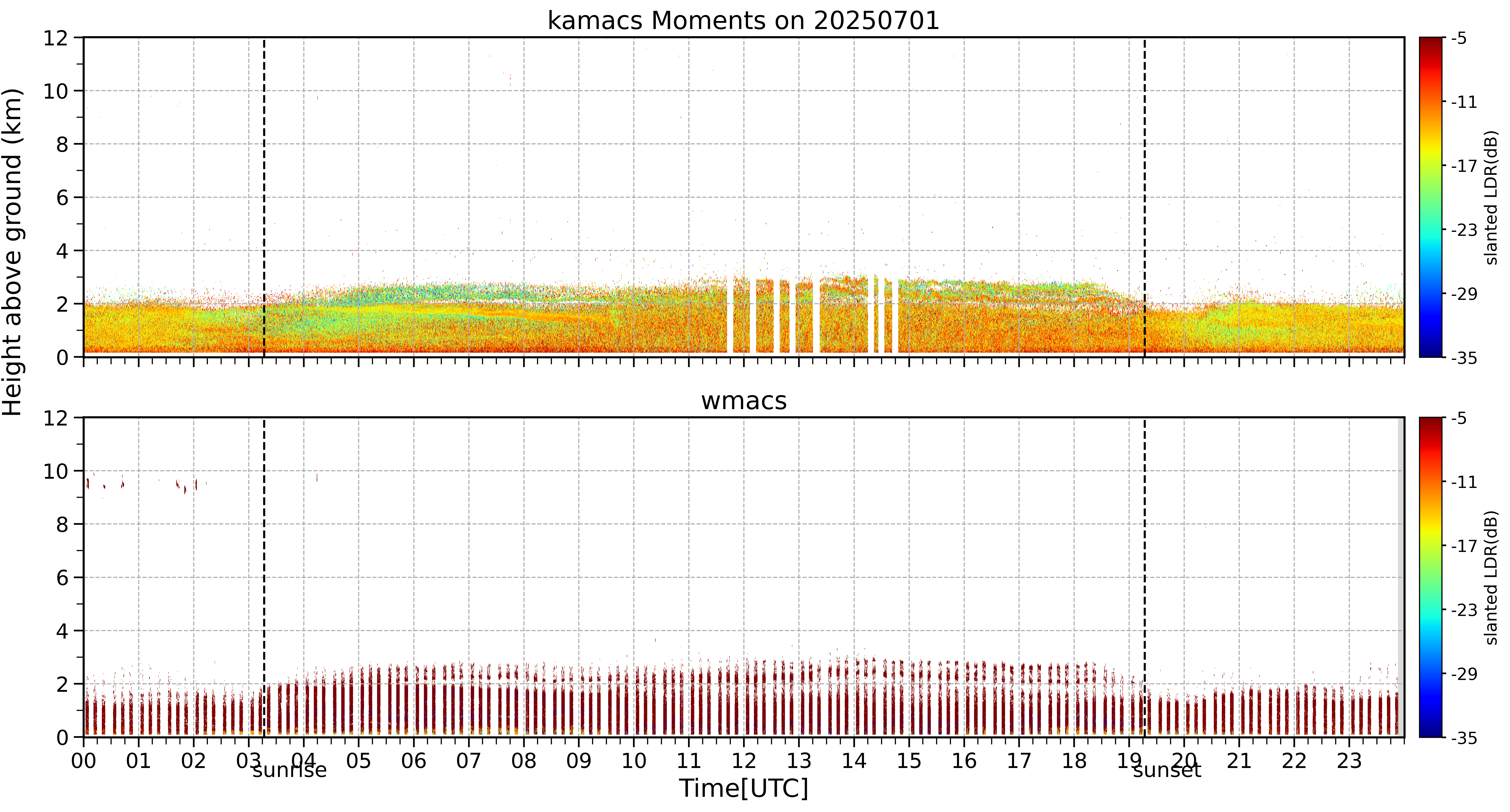Click the 12 km height tick on wmacs panel

click(x=56, y=418)
